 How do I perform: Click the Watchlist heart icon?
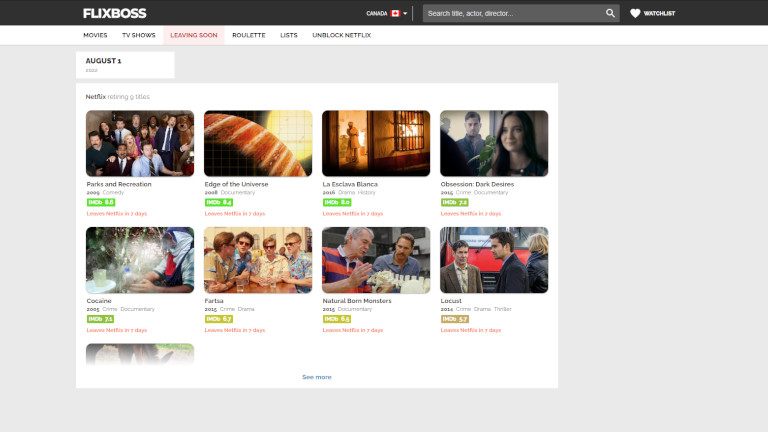pyautogui.click(x=635, y=13)
